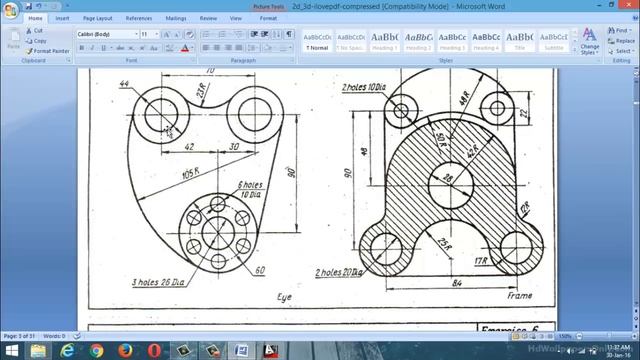Toggle italic formatting
This screenshot has height=360, width=640.
click(92, 48)
